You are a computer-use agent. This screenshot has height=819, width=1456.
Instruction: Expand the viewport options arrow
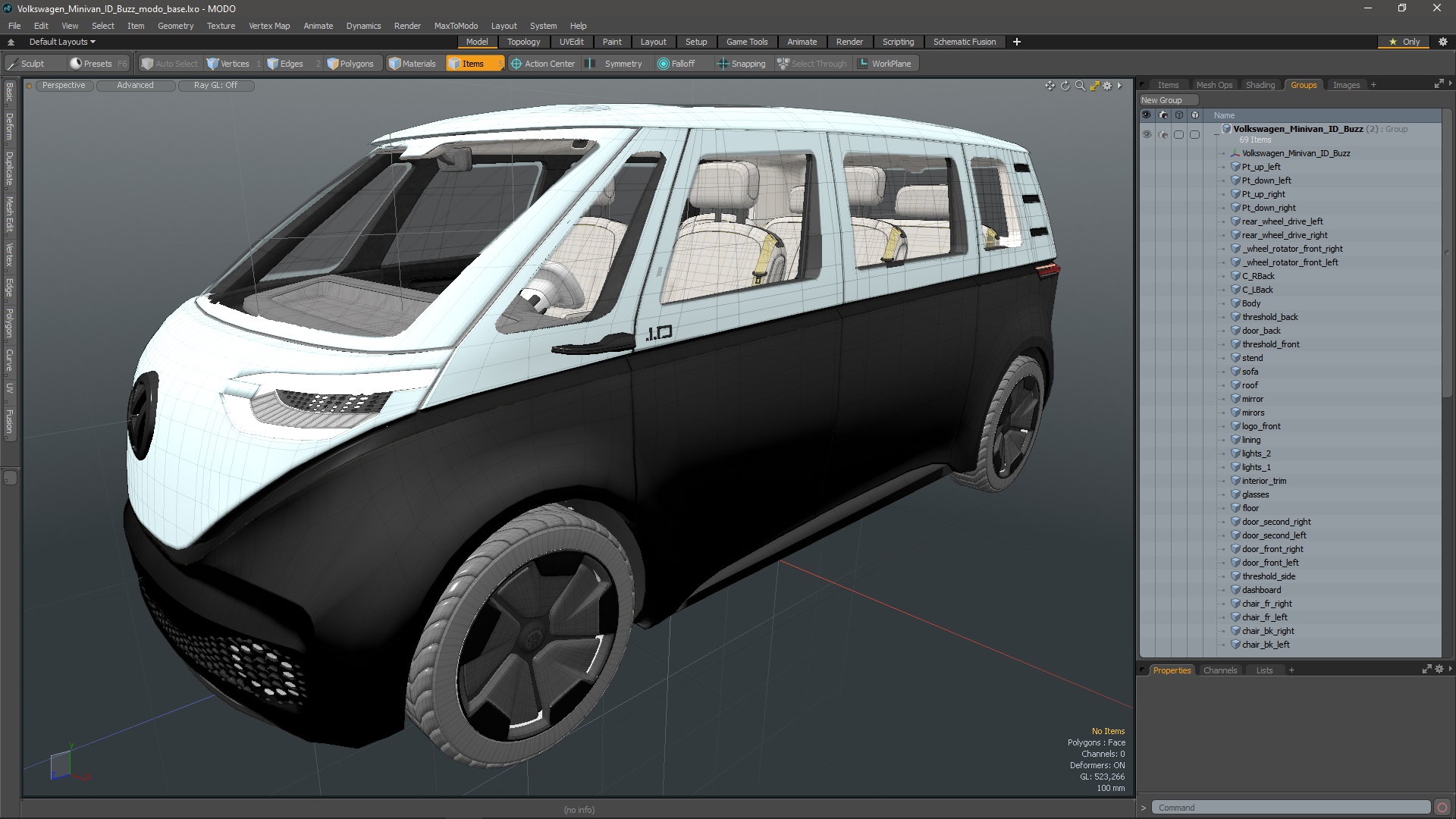coord(1119,86)
